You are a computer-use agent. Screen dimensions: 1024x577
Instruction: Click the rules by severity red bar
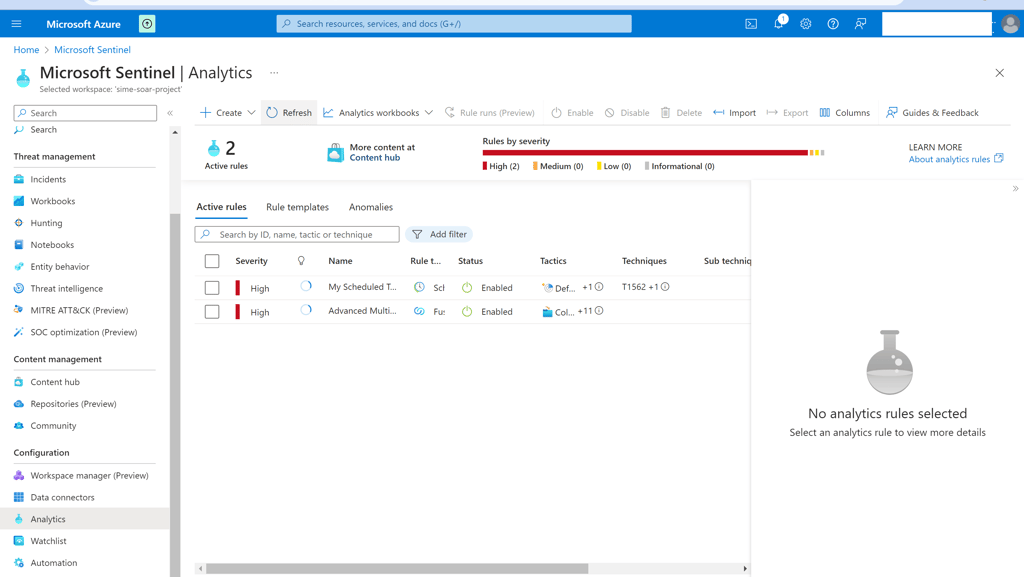click(x=645, y=153)
